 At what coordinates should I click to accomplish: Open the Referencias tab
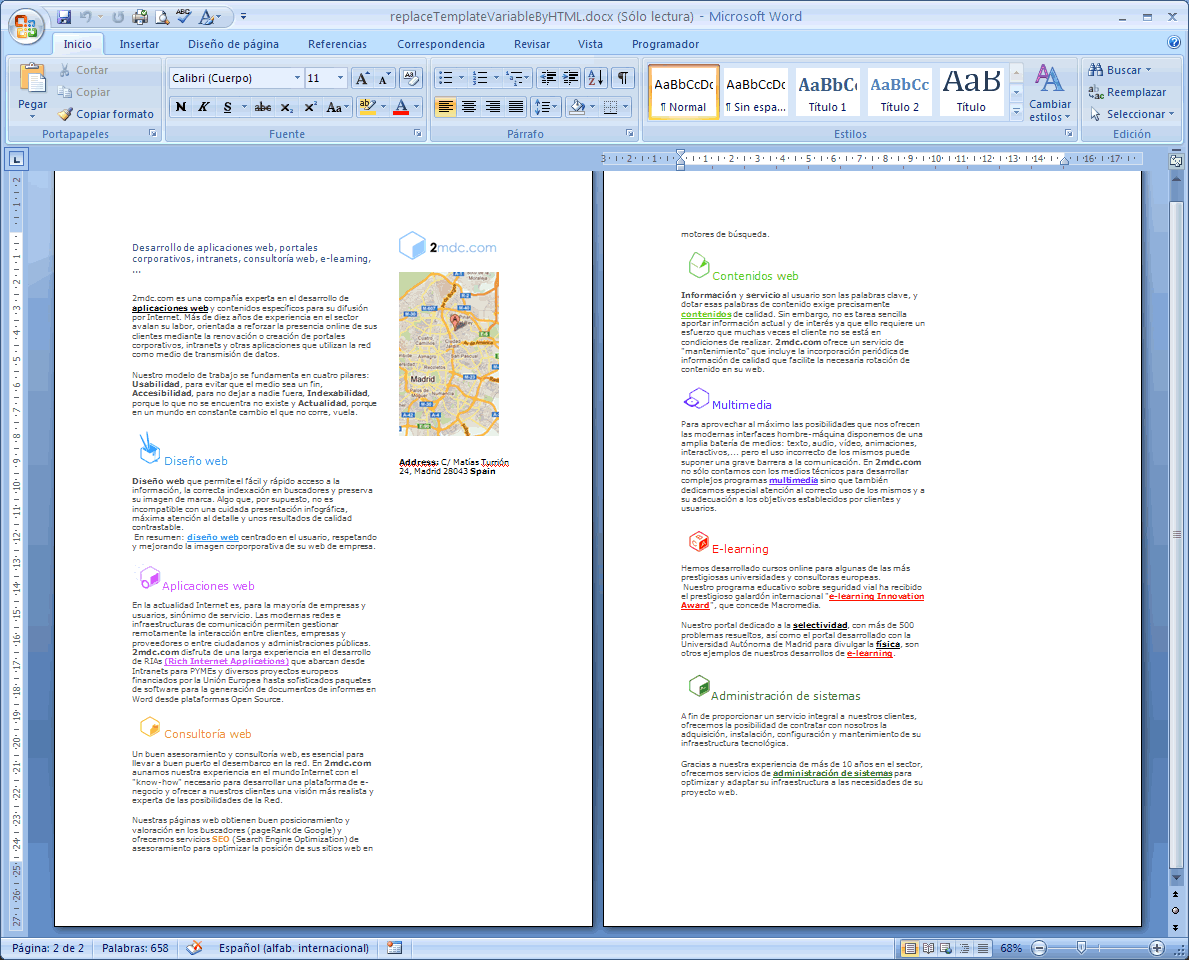(337, 44)
